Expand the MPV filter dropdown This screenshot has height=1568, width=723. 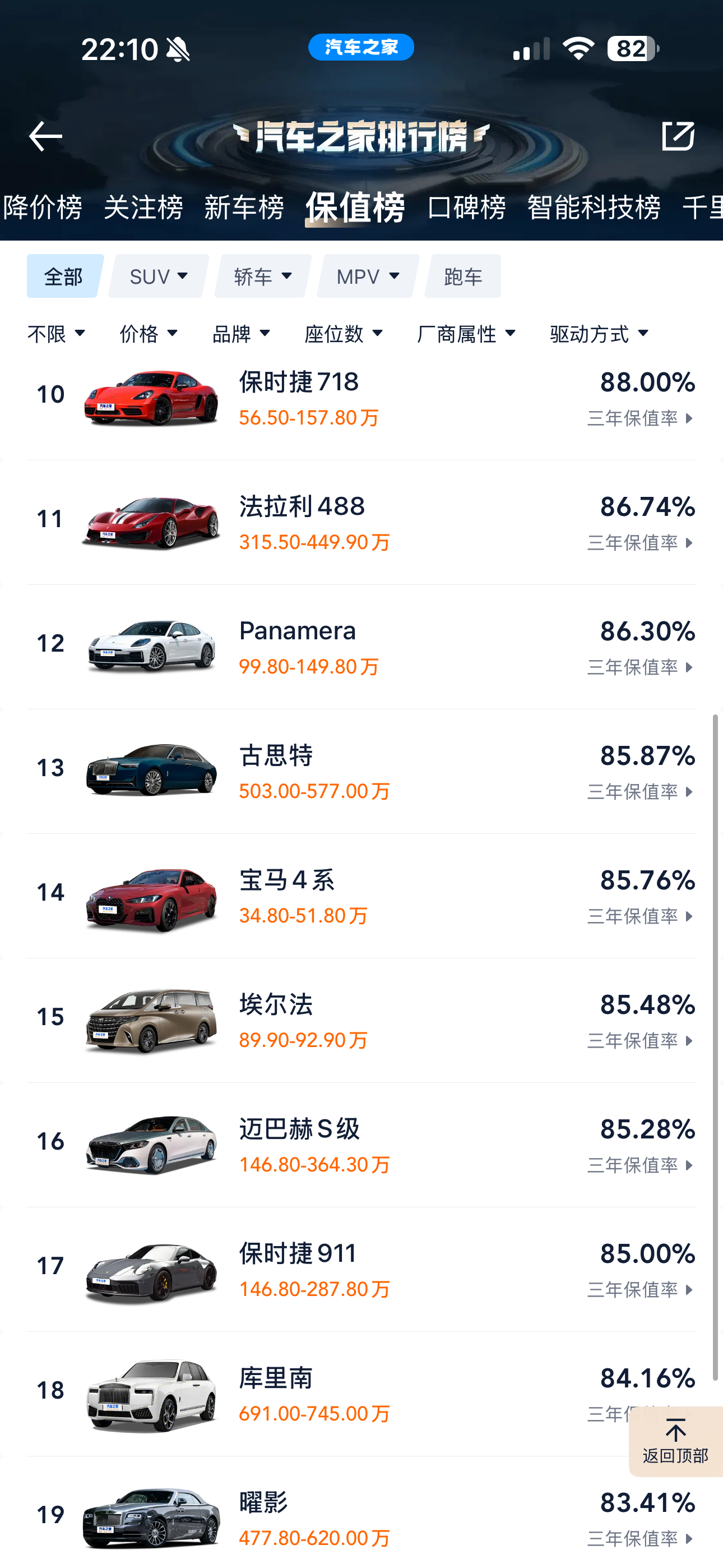368,276
